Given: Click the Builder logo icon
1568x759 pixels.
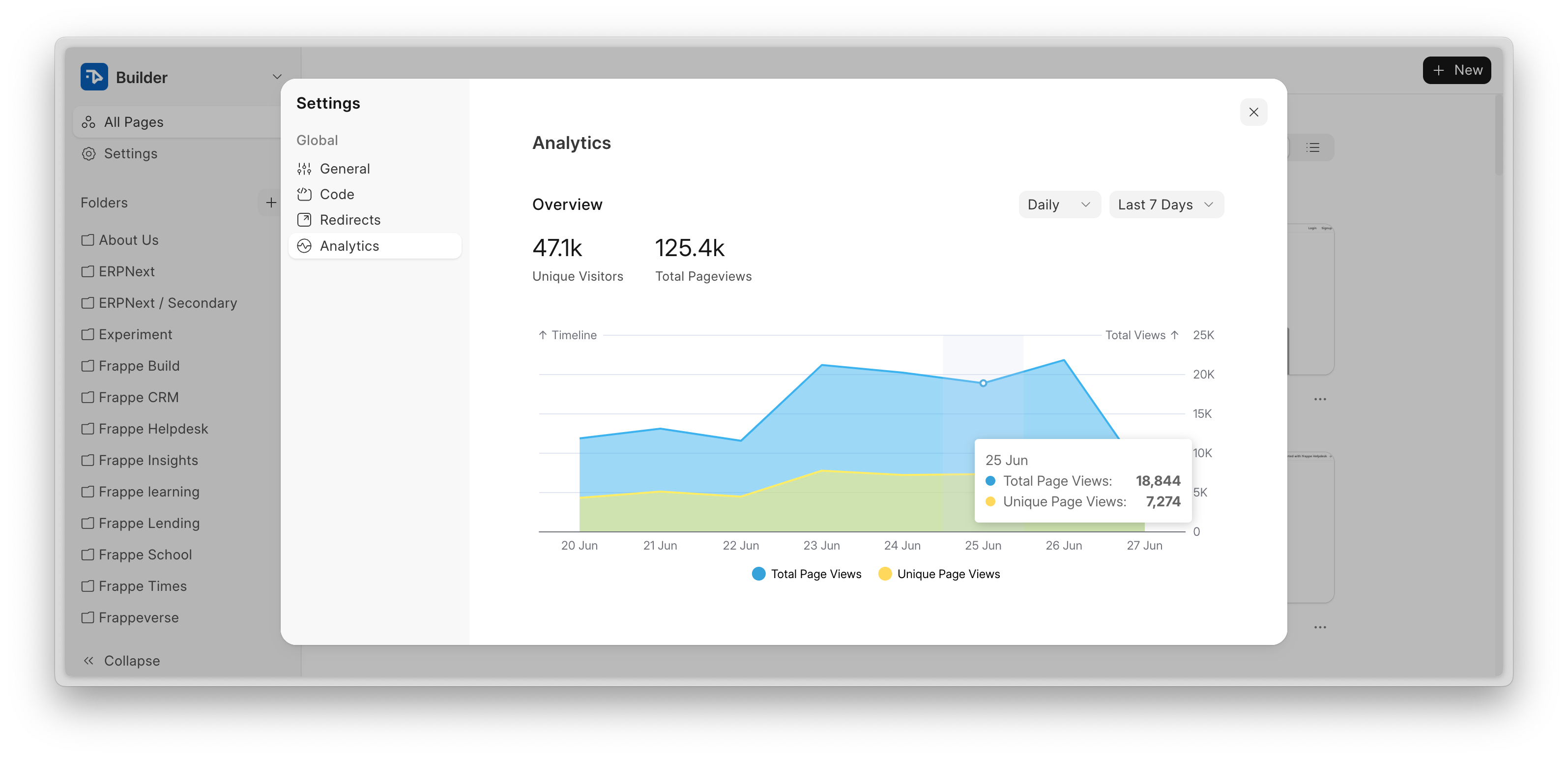Looking at the screenshot, I should [x=94, y=77].
